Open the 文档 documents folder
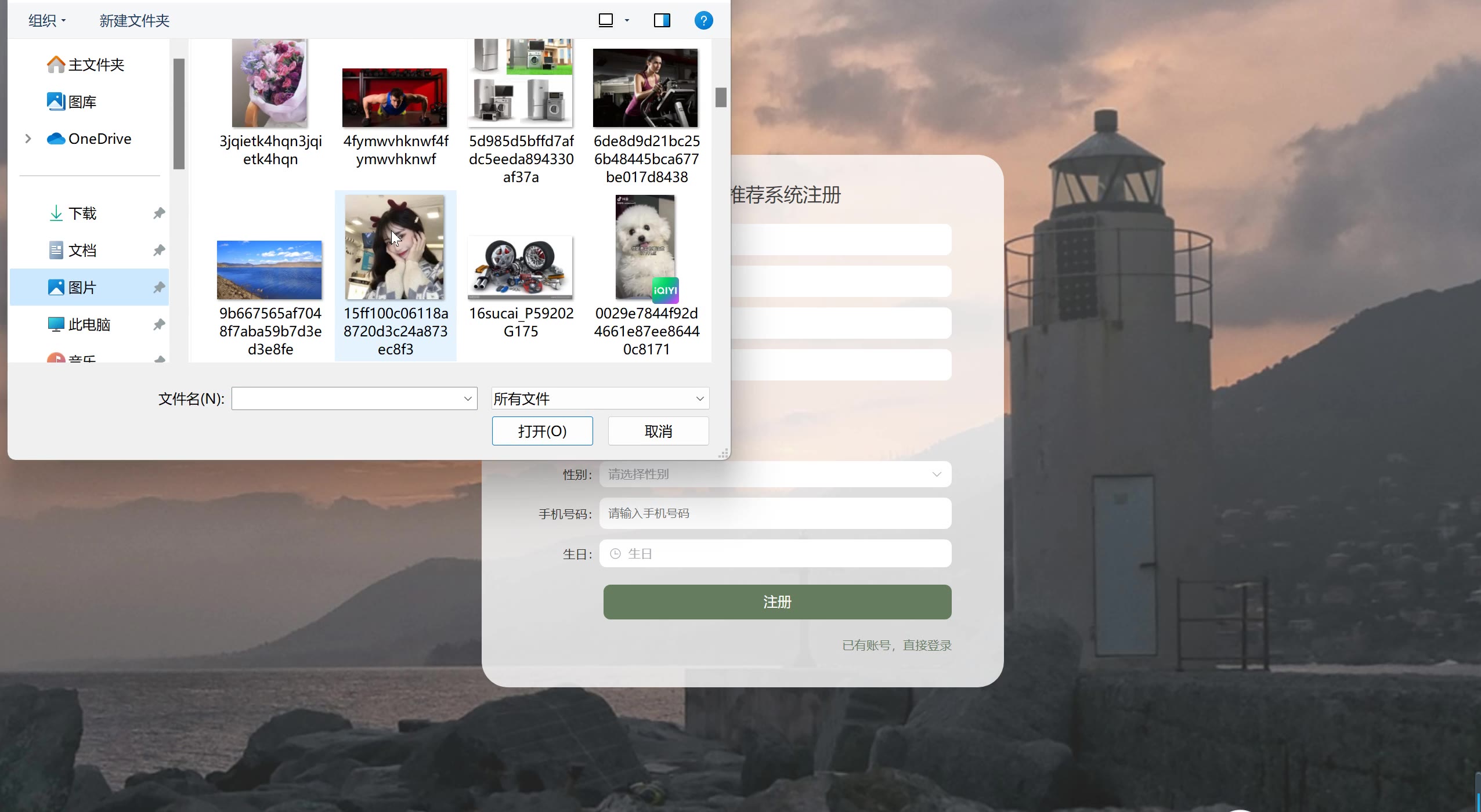This screenshot has height=812, width=1481. pos(82,251)
